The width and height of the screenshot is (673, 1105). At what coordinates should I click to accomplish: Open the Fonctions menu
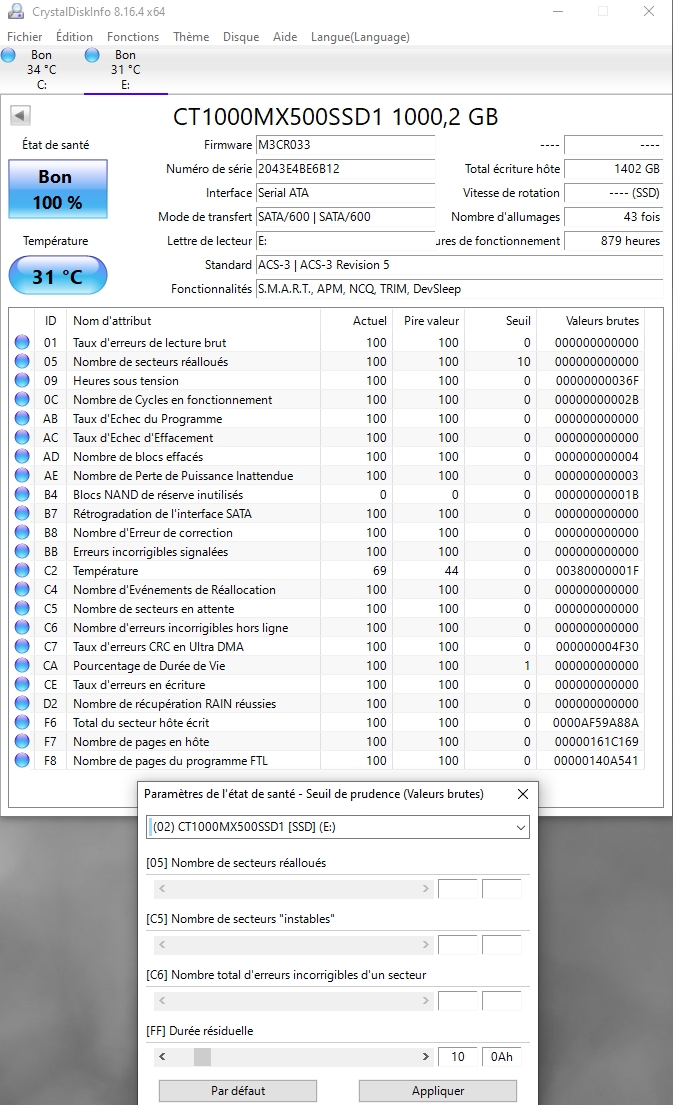(133, 37)
